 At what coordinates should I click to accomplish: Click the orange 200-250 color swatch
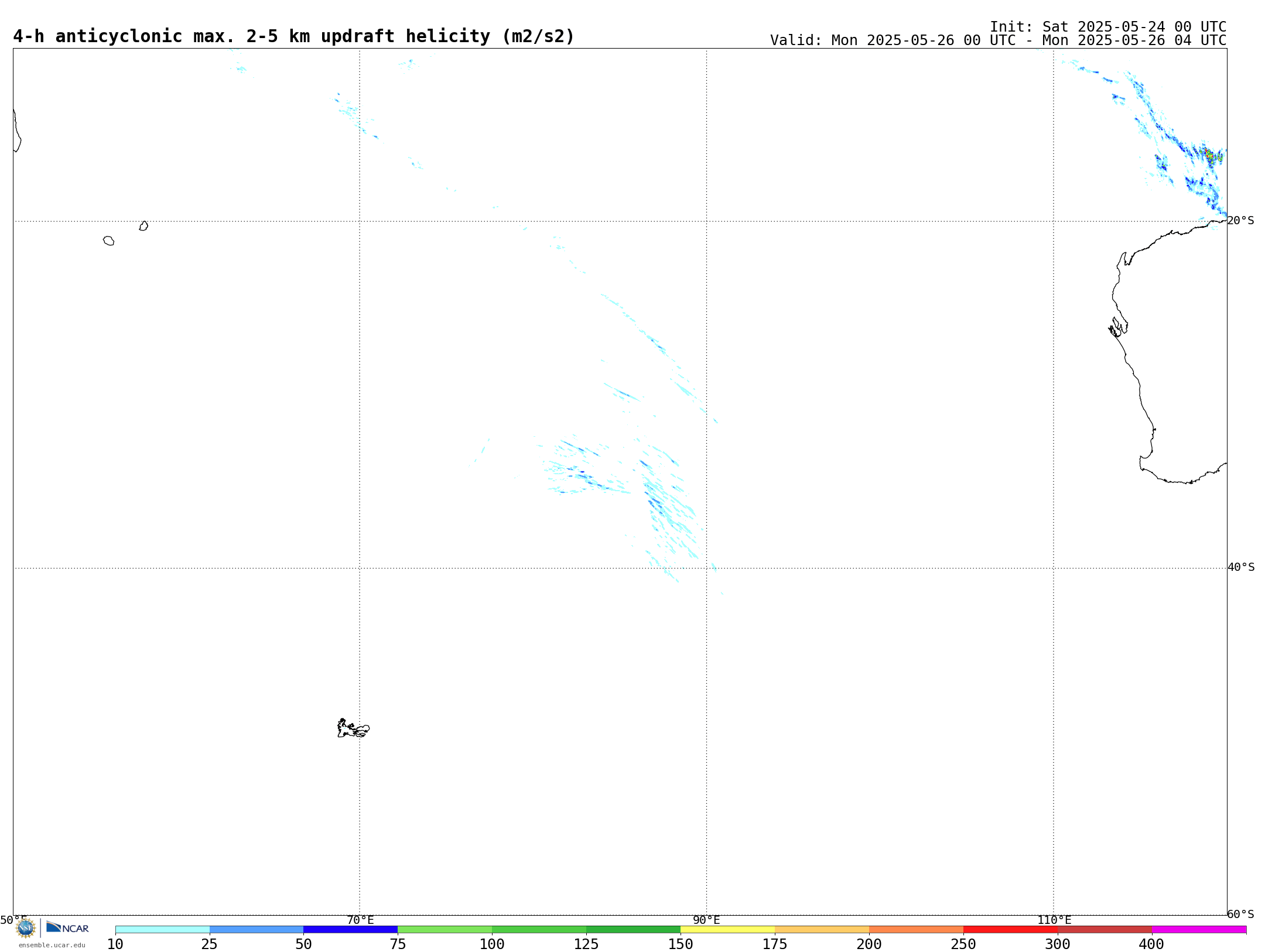(x=916, y=930)
